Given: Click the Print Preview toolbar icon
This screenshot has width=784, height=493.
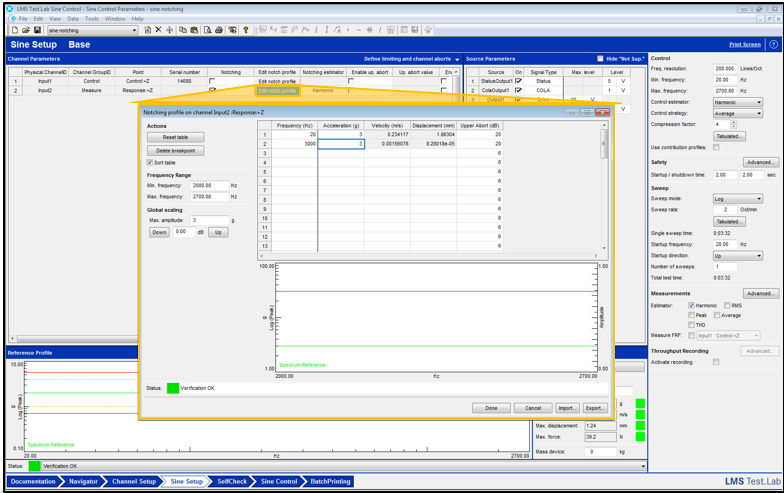Looking at the screenshot, I should (208, 30).
